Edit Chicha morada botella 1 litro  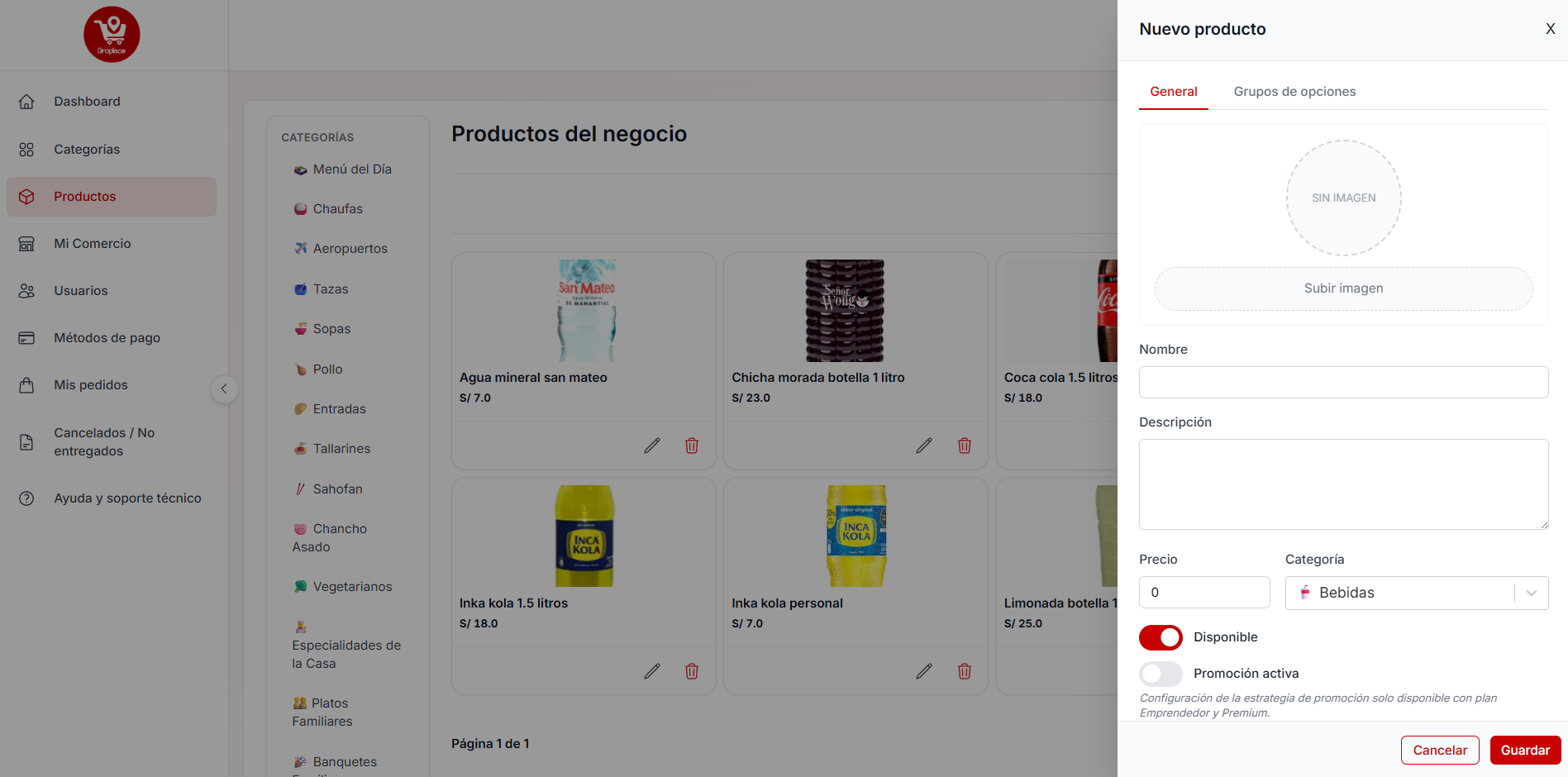point(924,446)
